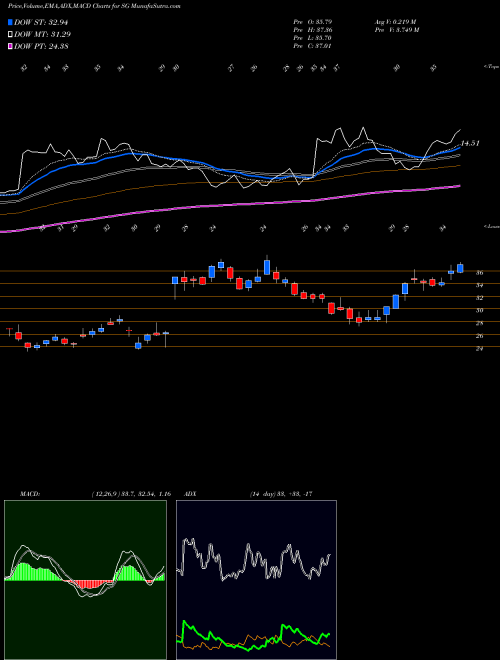Select the 'DOW MT: 31.29' legend label

click(42, 35)
